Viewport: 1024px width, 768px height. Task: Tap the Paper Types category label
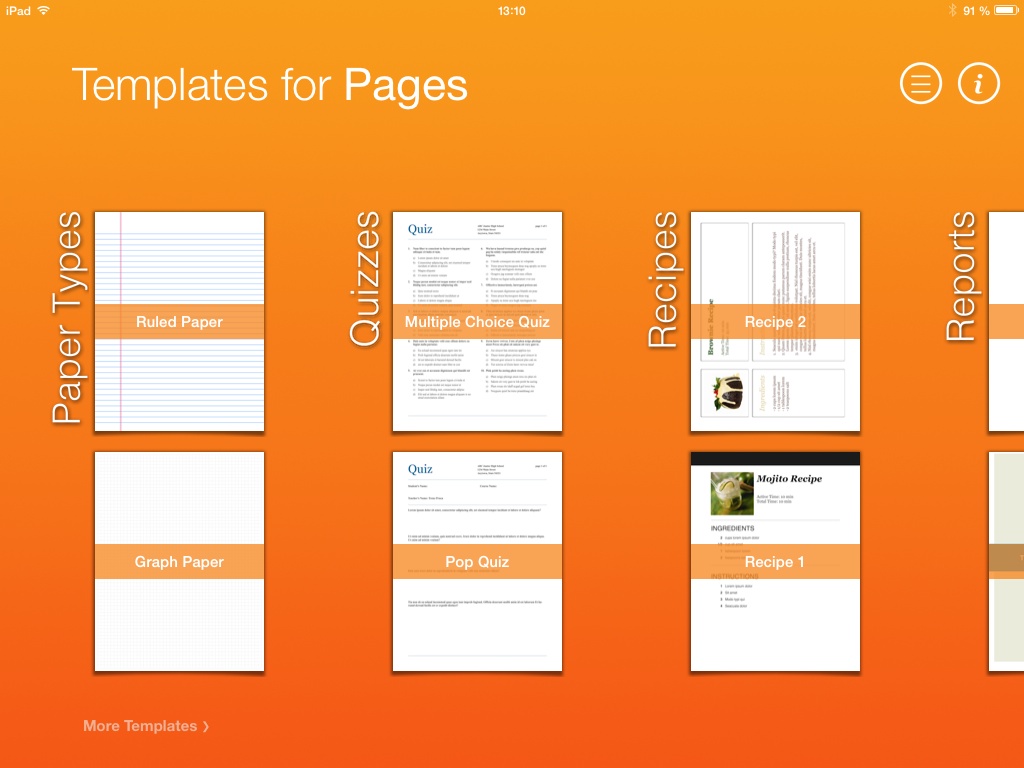pos(68,318)
